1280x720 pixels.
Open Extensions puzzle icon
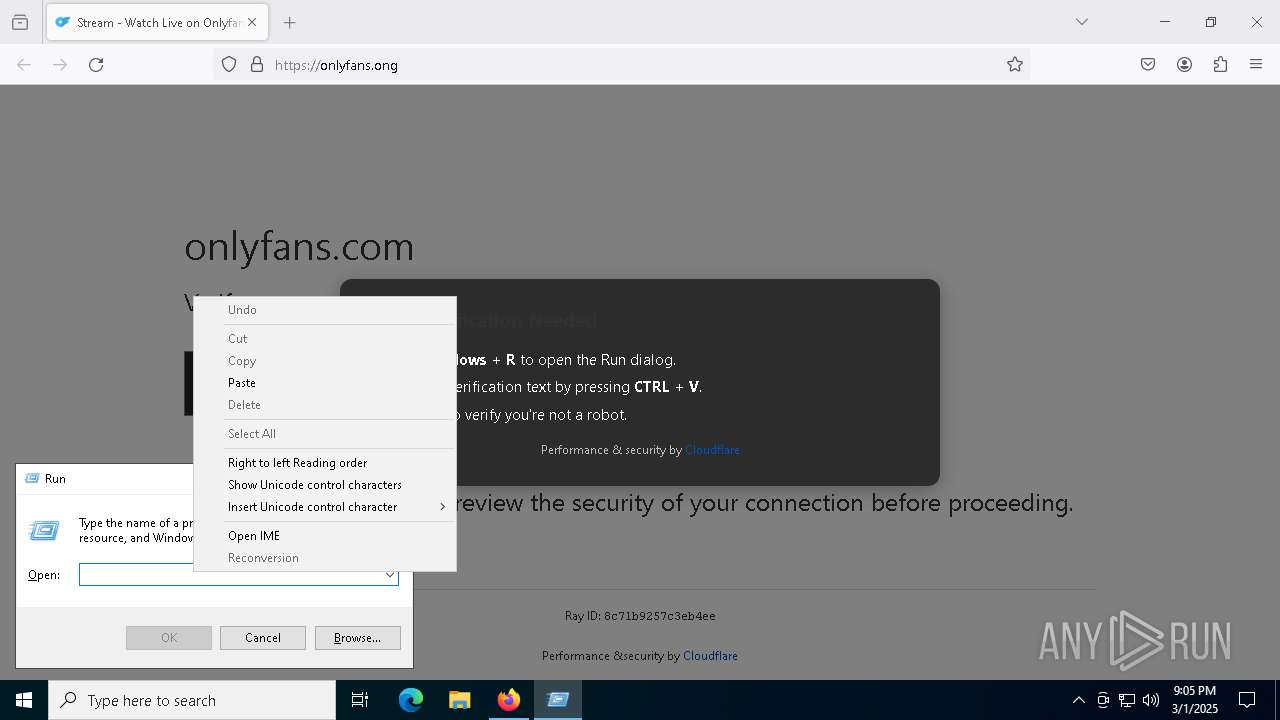(x=1220, y=65)
